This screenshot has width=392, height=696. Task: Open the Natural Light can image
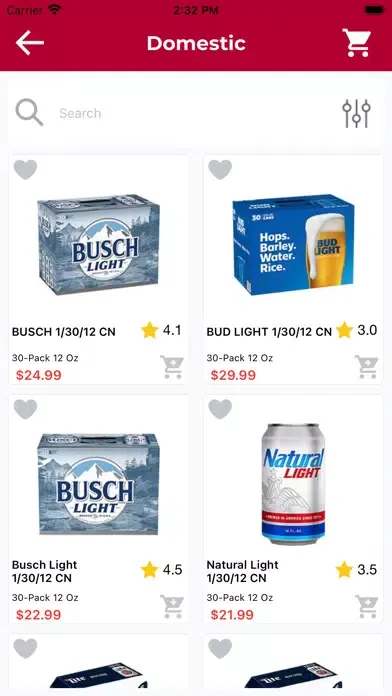coord(293,484)
